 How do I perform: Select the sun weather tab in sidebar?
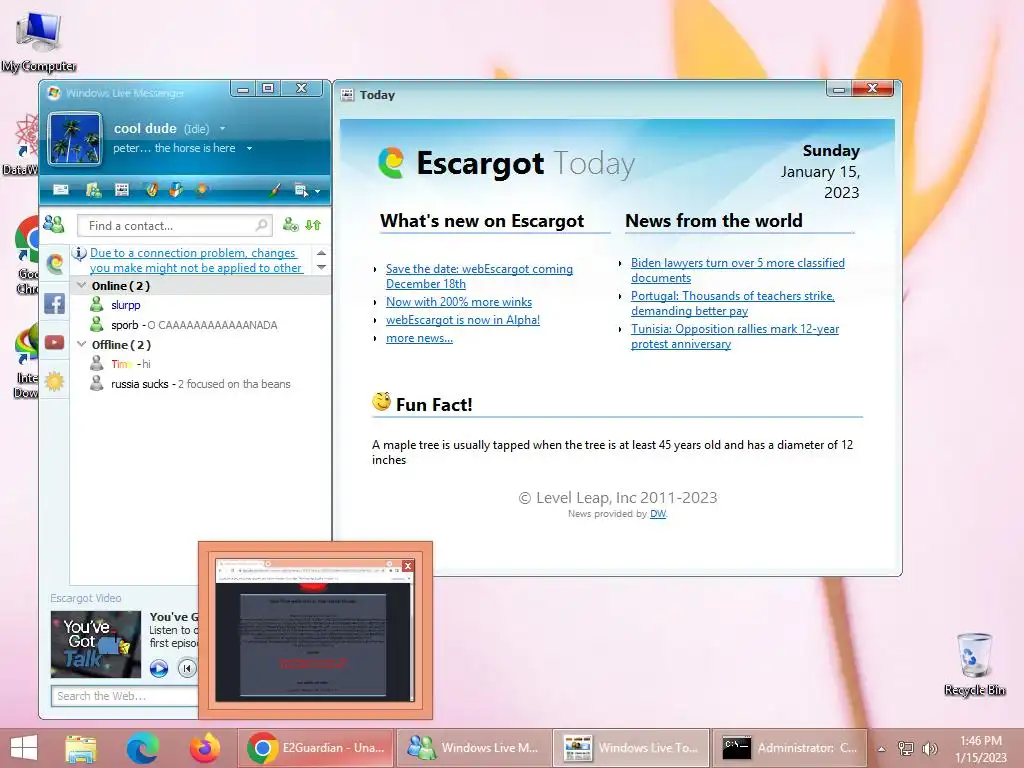click(55, 381)
